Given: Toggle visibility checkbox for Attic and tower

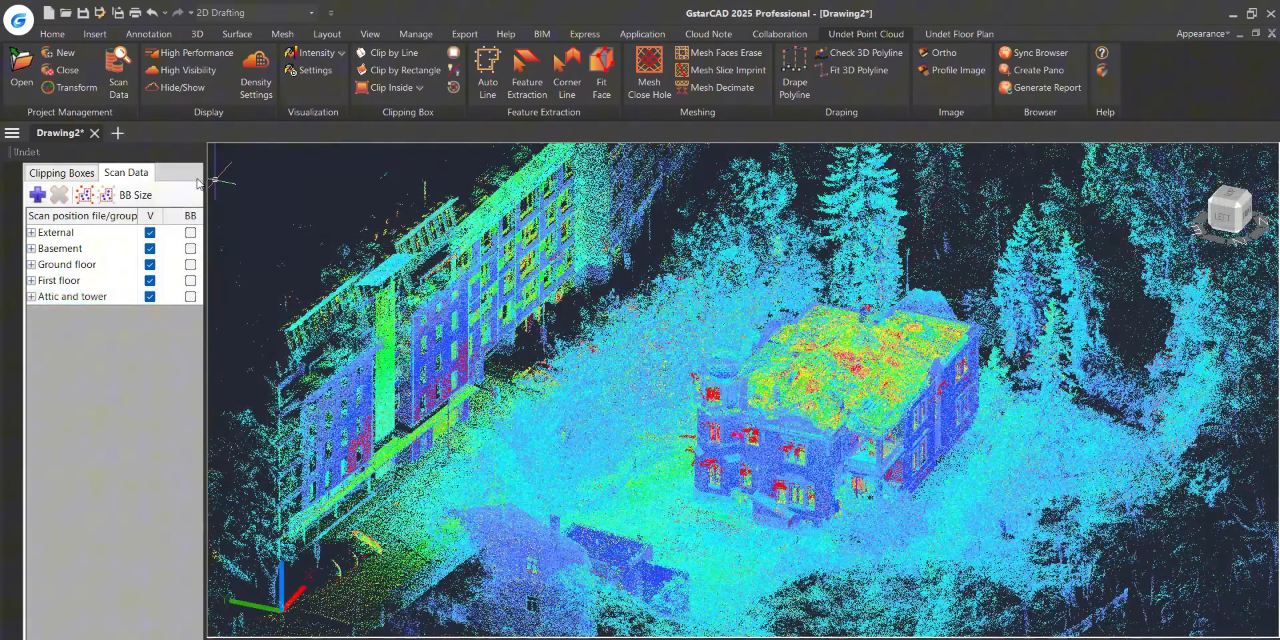Looking at the screenshot, I should pos(150,297).
